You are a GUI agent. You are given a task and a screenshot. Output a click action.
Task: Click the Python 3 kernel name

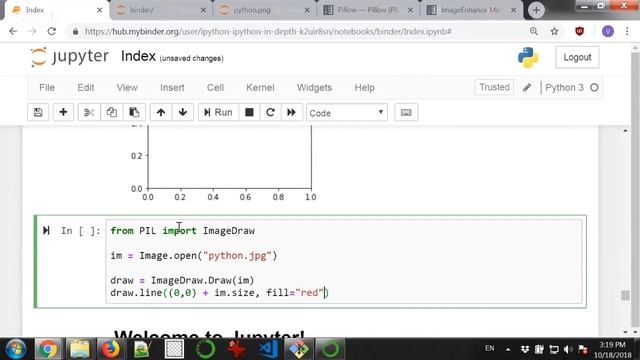click(x=564, y=87)
